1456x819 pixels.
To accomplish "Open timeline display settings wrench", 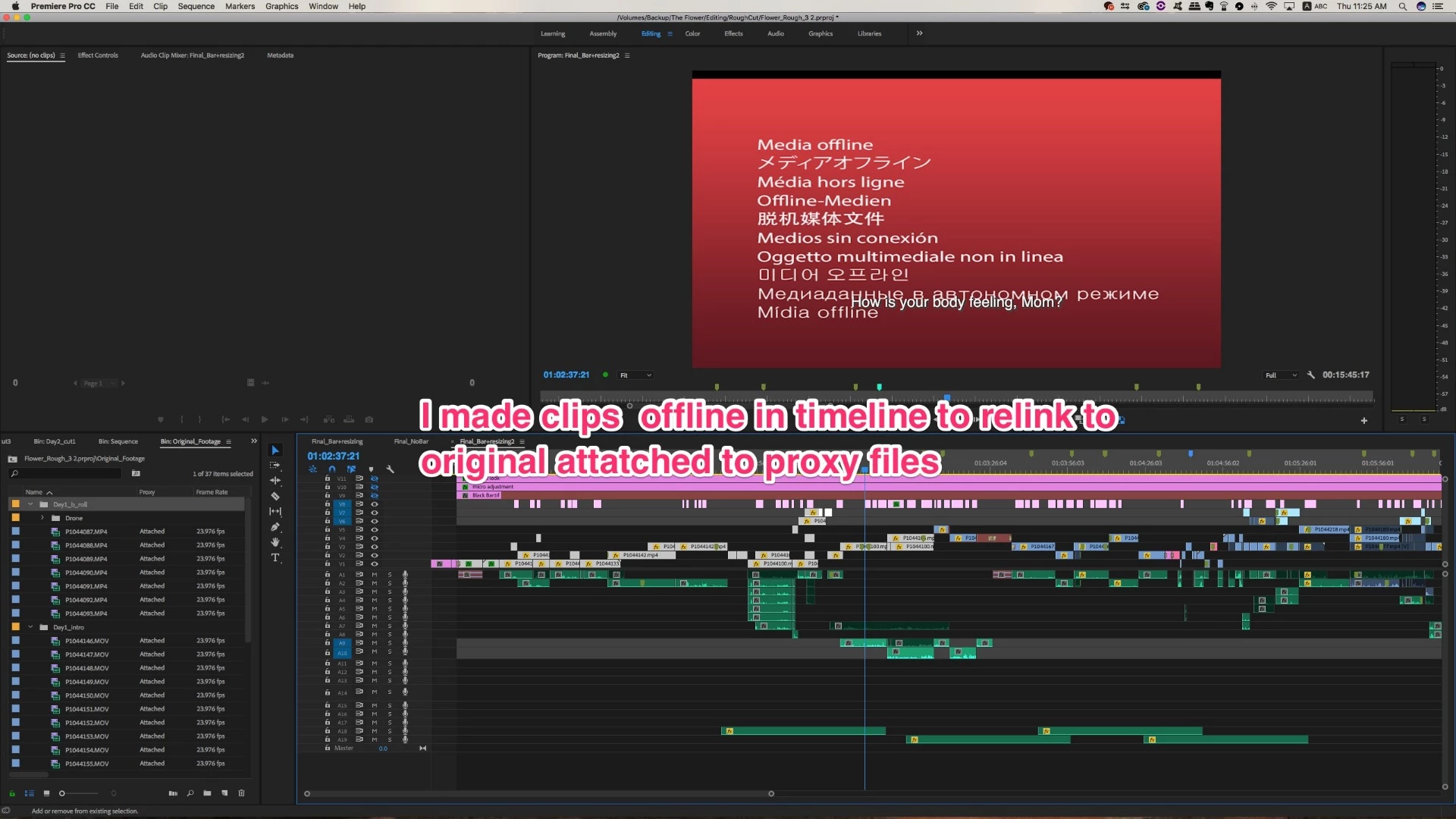I will point(391,469).
